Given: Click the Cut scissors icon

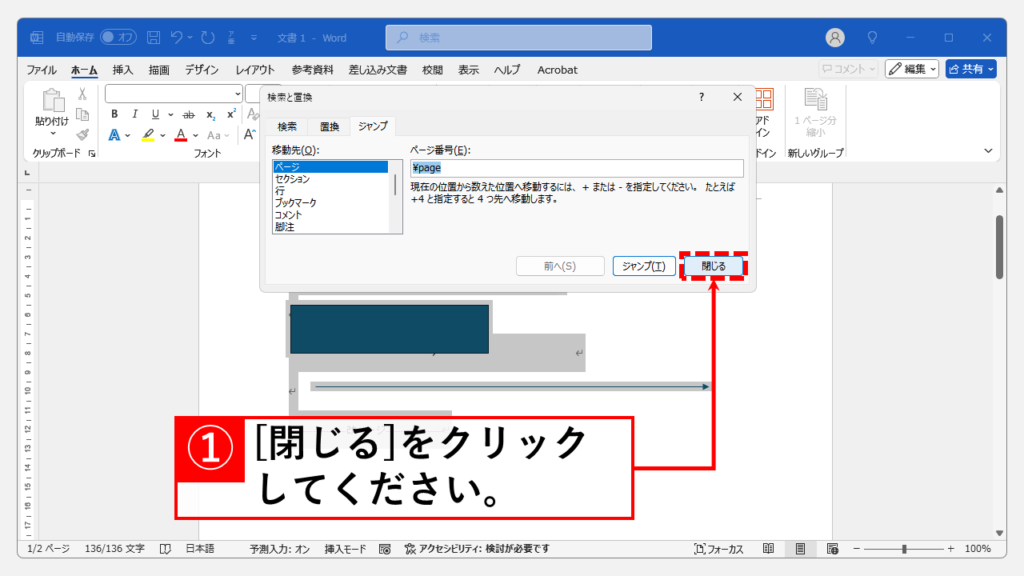Looking at the screenshot, I should pyautogui.click(x=83, y=94).
